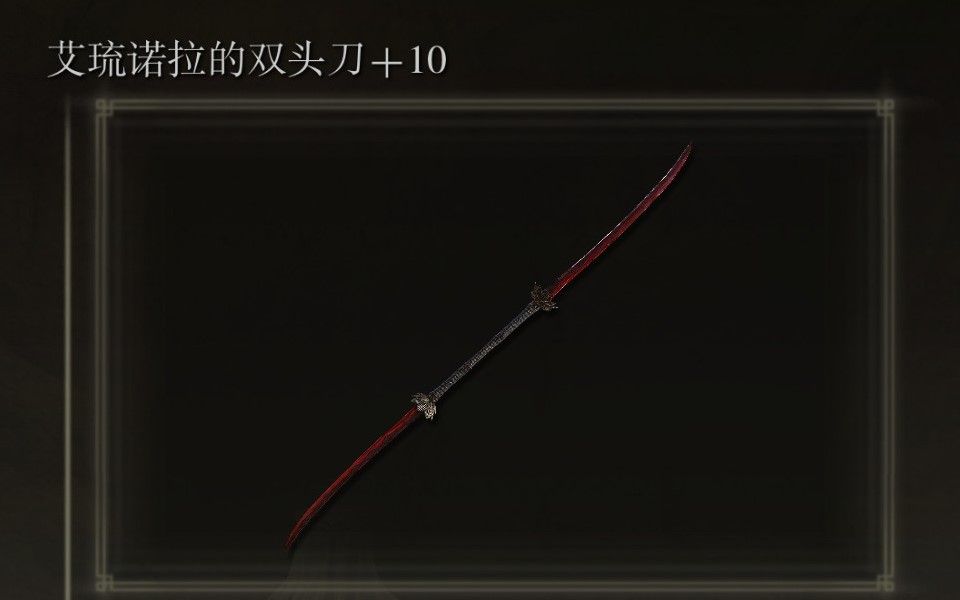Click the top-right corner ornament of frame

pos(885,108)
